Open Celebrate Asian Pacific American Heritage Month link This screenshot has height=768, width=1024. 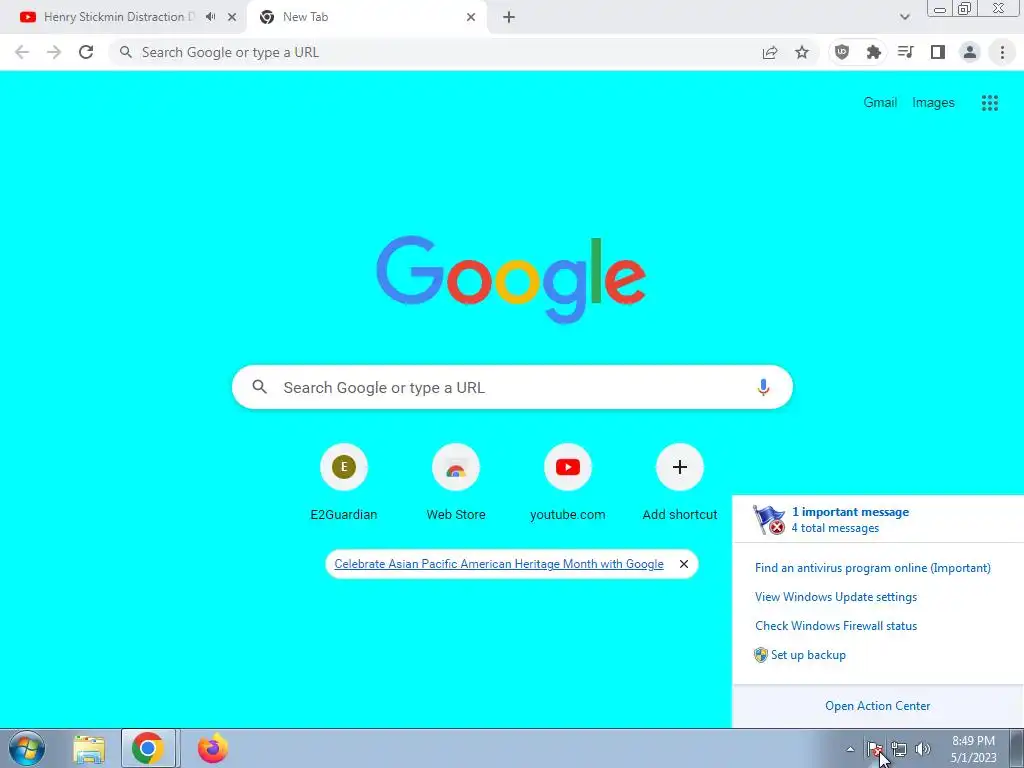499,564
